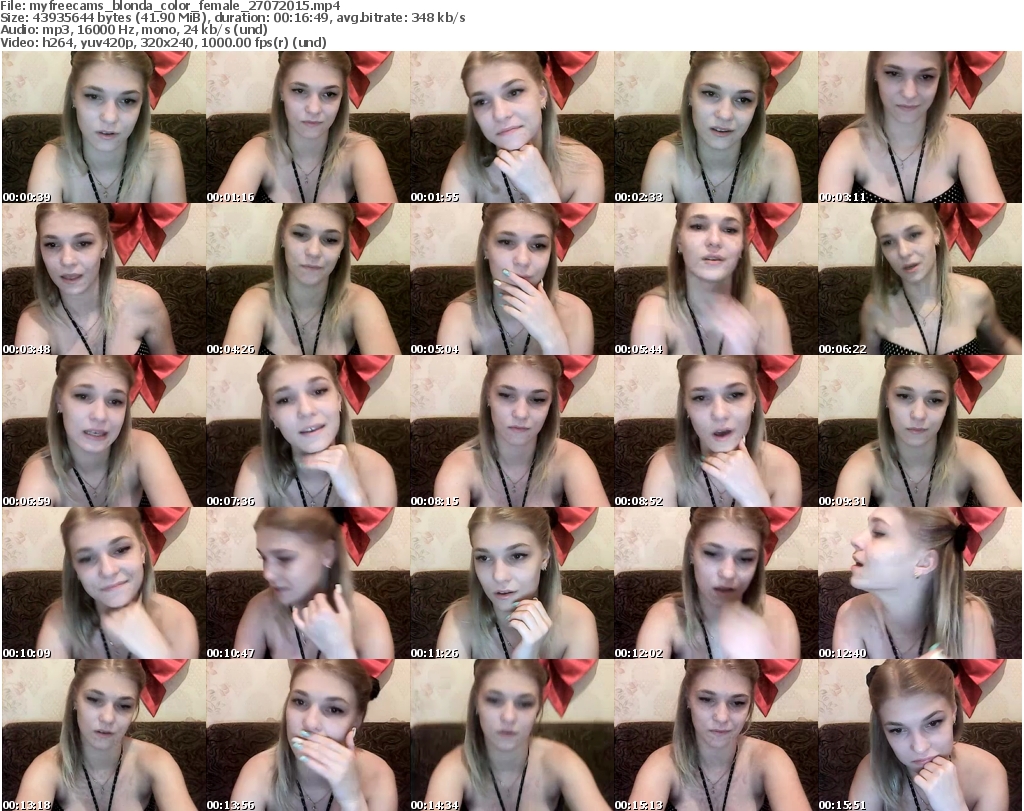Open the frame at timestamp 00:04:26

[x=308, y=279]
